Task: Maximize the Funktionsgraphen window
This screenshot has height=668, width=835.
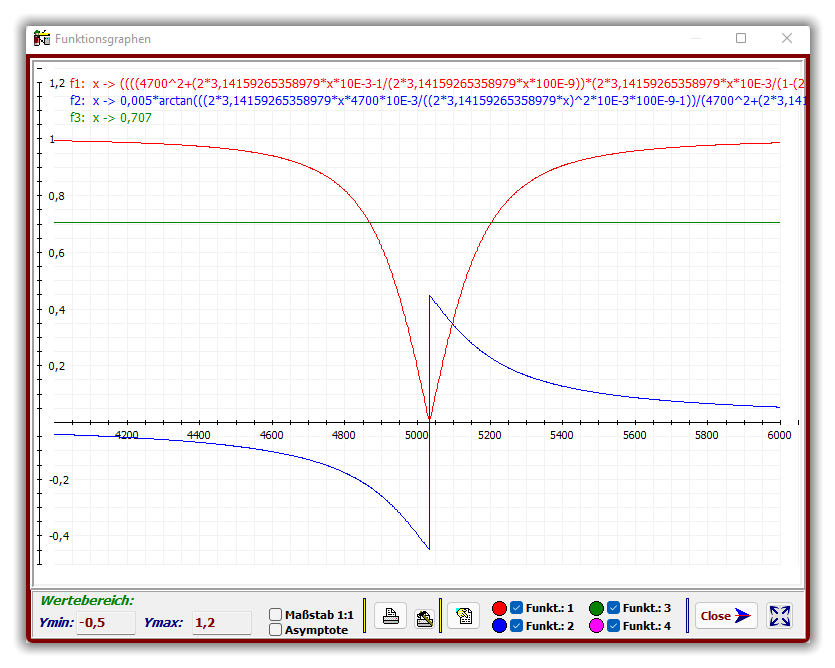Action: pos(741,38)
